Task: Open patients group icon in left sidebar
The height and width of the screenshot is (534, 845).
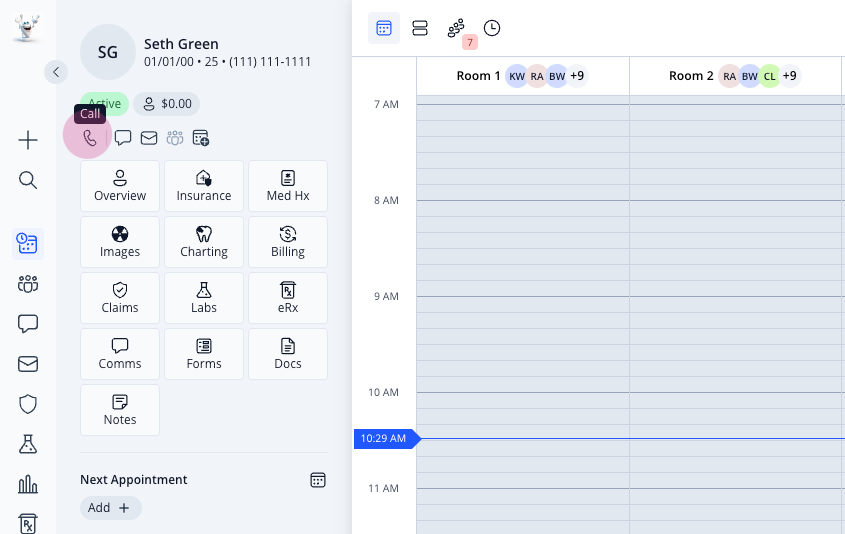Action: [28, 283]
